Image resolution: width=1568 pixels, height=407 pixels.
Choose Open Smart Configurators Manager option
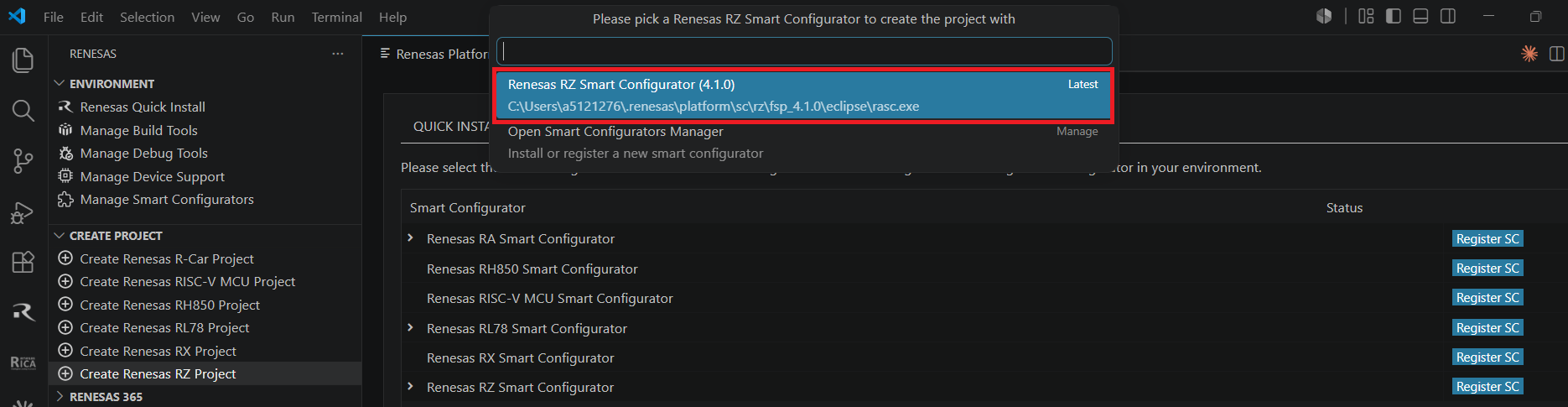click(804, 143)
